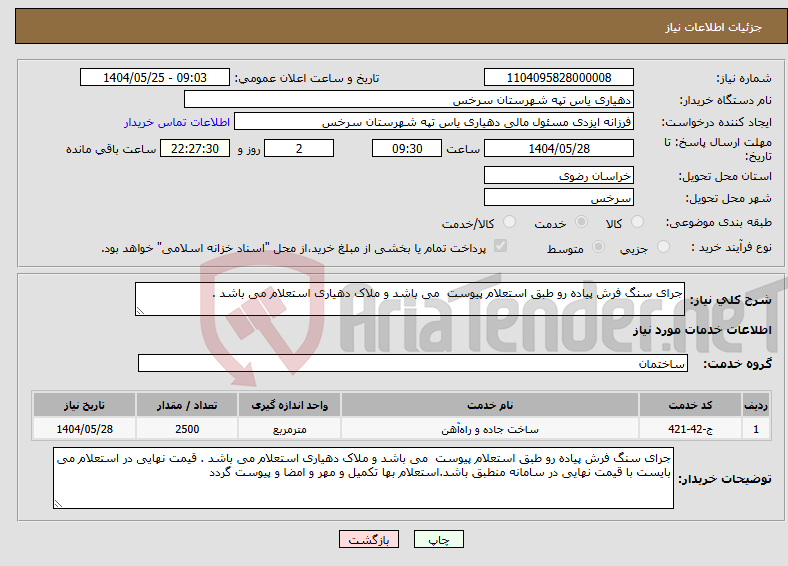The image size is (788, 566).
Task: Click the ساعت باقی مانده label
Action: coord(111,149)
